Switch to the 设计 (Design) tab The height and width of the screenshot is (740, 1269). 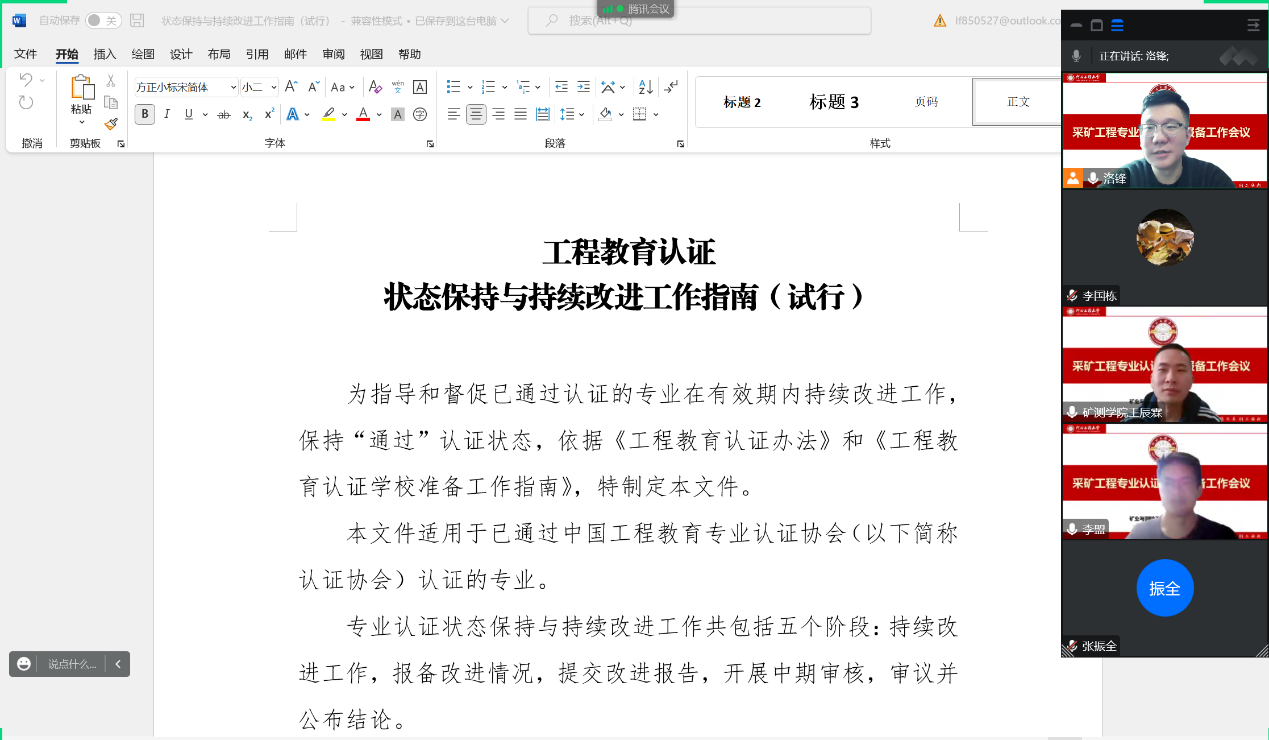coord(181,54)
